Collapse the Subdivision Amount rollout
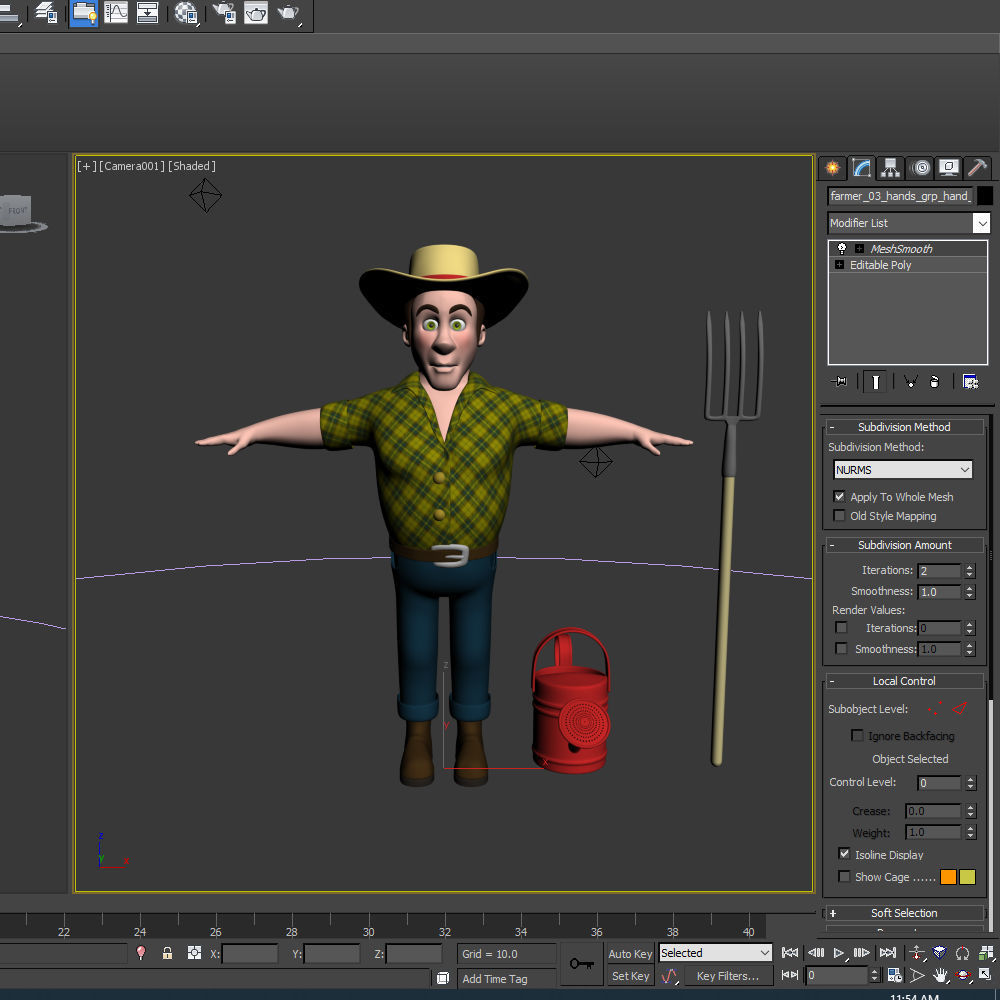The height and width of the screenshot is (1000, 1000). click(x=904, y=545)
